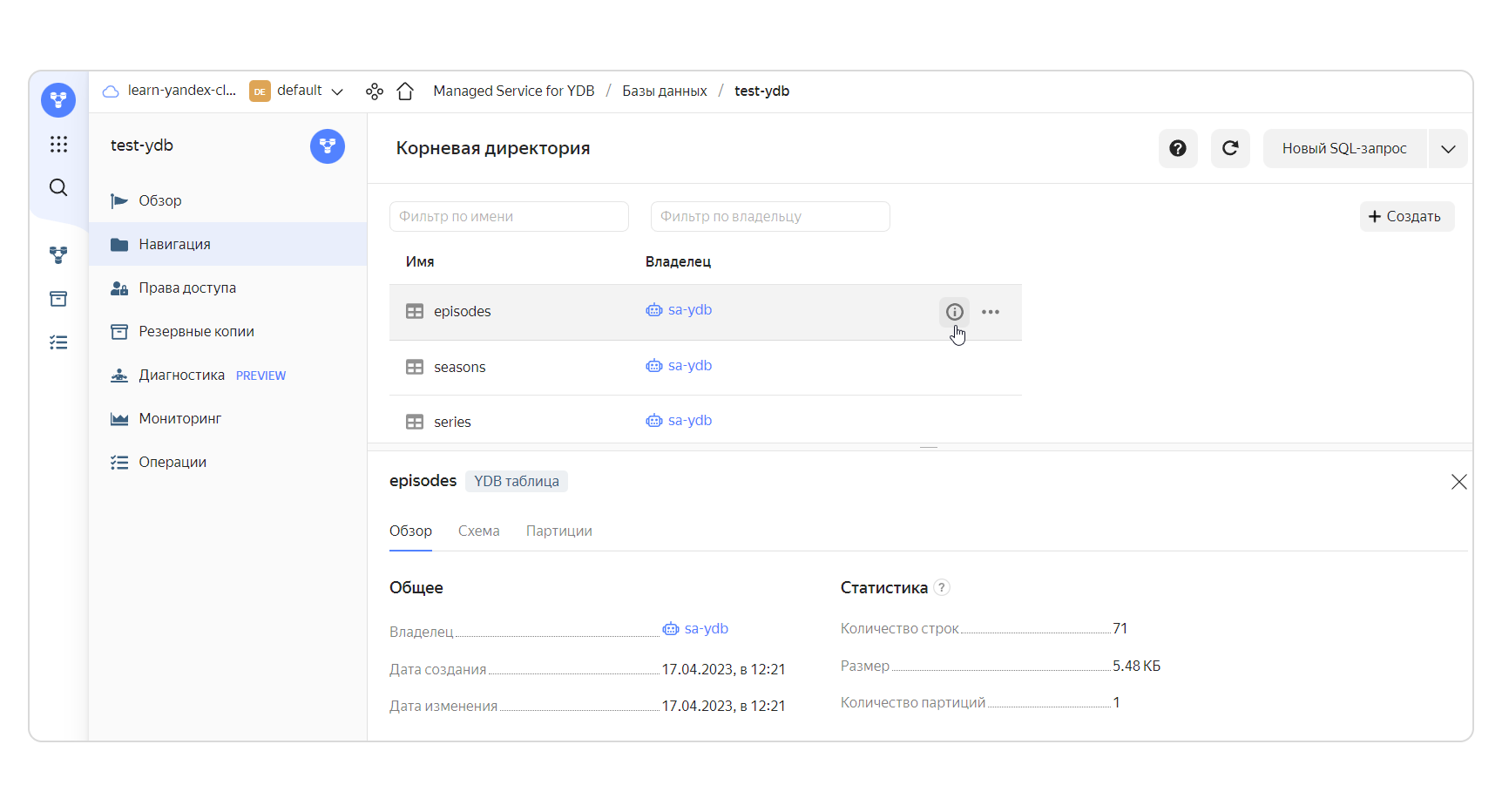The height and width of the screenshot is (812, 1502).
Task: Click the Дата создания value 17.04.2023
Action: click(724, 669)
